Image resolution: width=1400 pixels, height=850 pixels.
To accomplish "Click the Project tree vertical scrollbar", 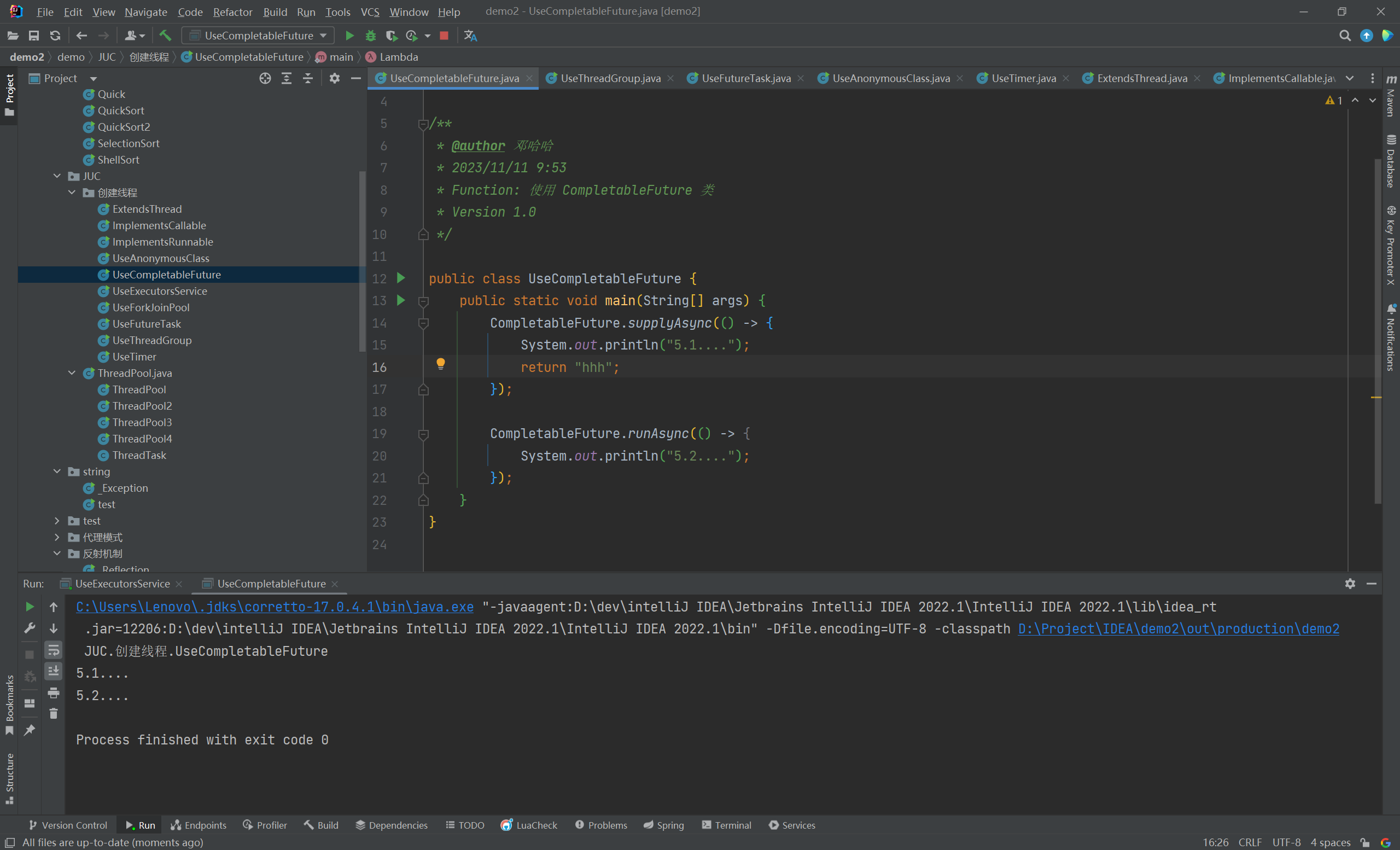I will [x=363, y=261].
